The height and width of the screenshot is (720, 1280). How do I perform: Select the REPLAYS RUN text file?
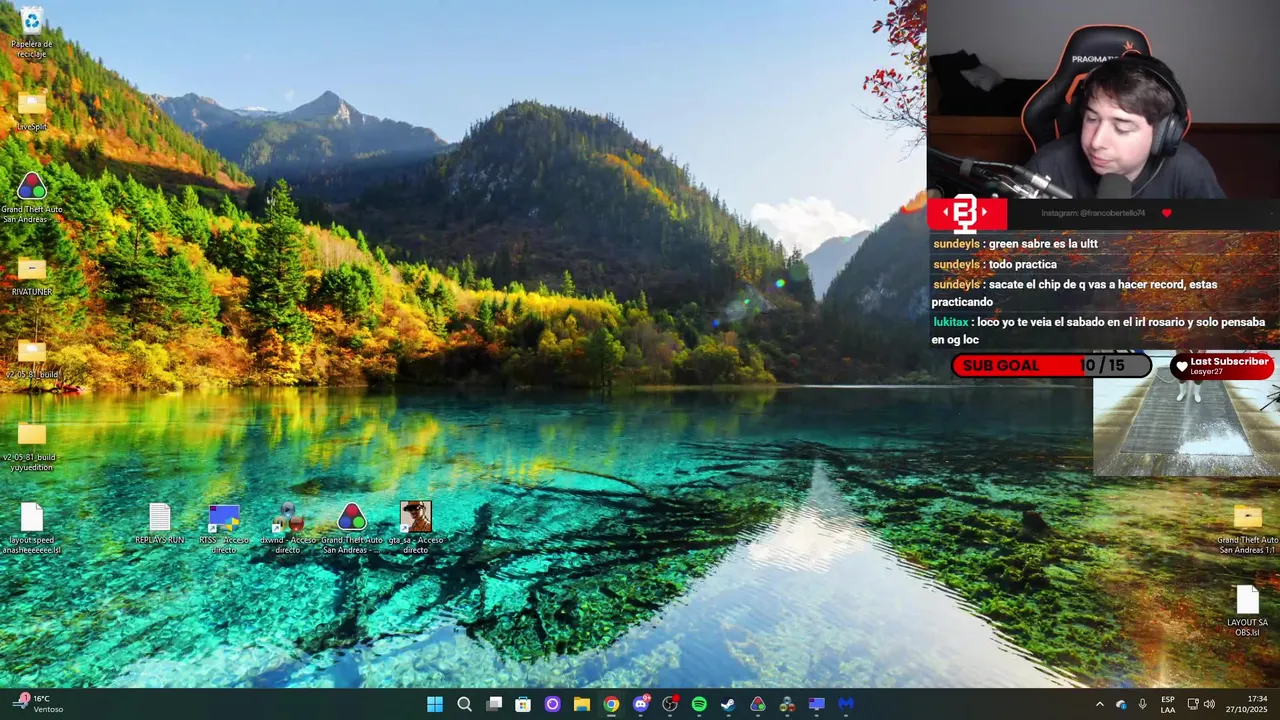[x=160, y=524]
